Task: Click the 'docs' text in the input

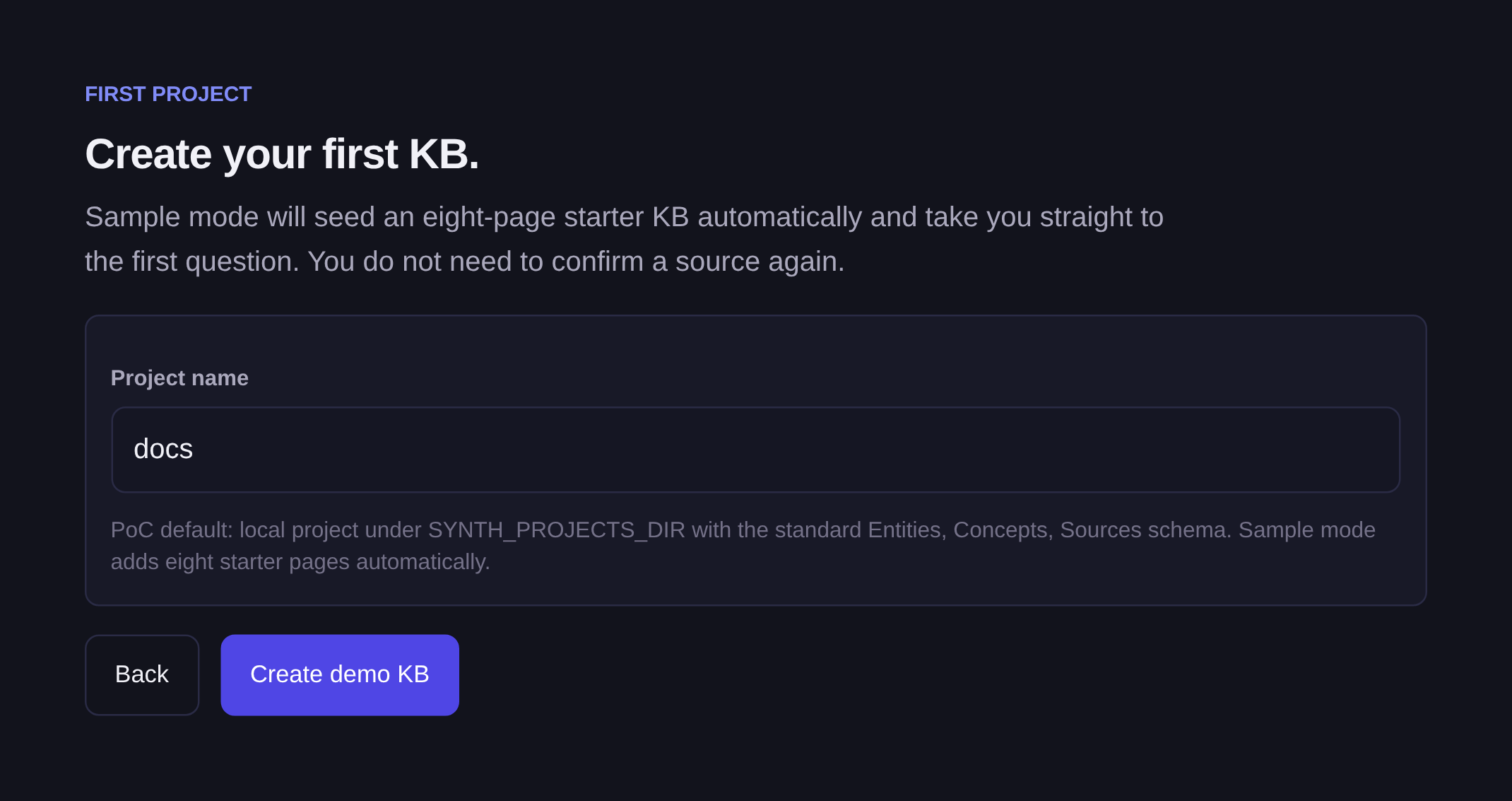Action: tap(163, 449)
